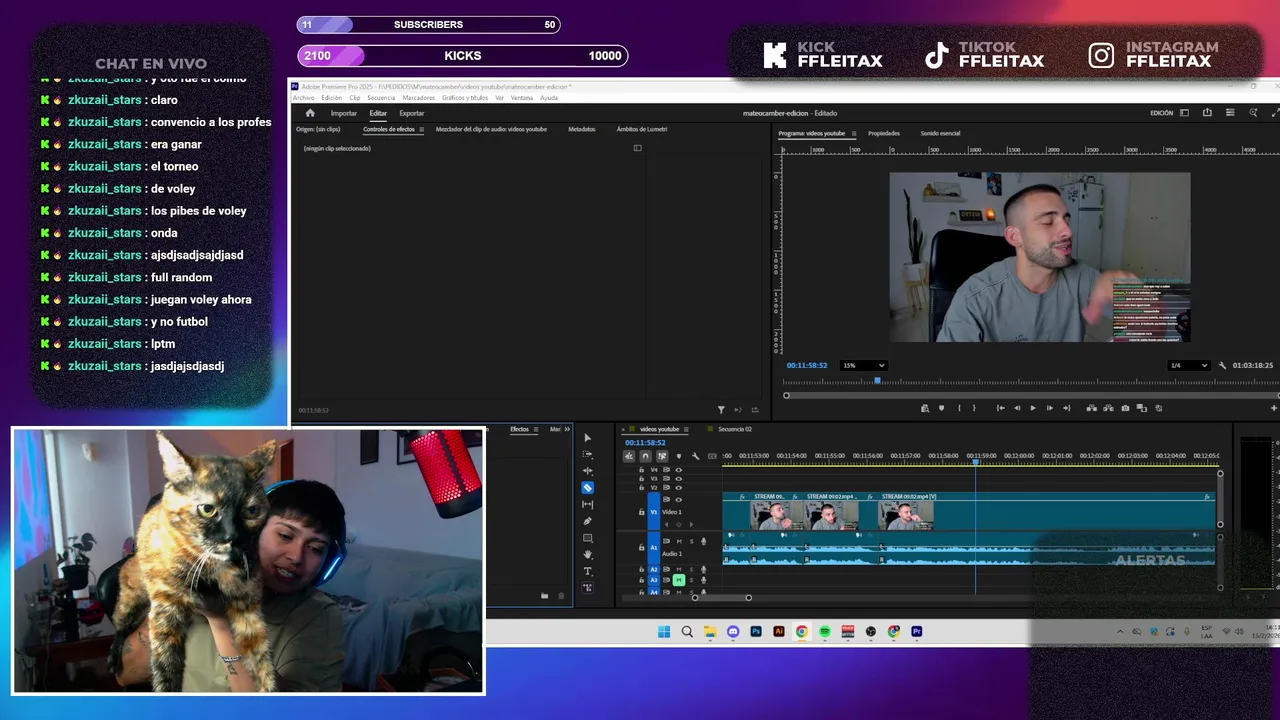Click the add marker icon in timeline header
Viewport: 1280px width, 720px height.
(679, 456)
